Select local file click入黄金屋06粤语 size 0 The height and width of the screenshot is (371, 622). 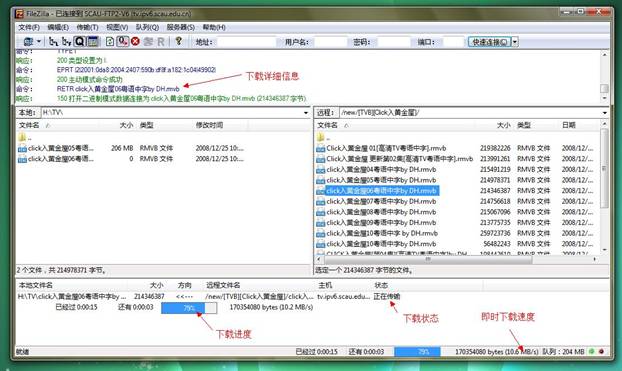[131, 159]
